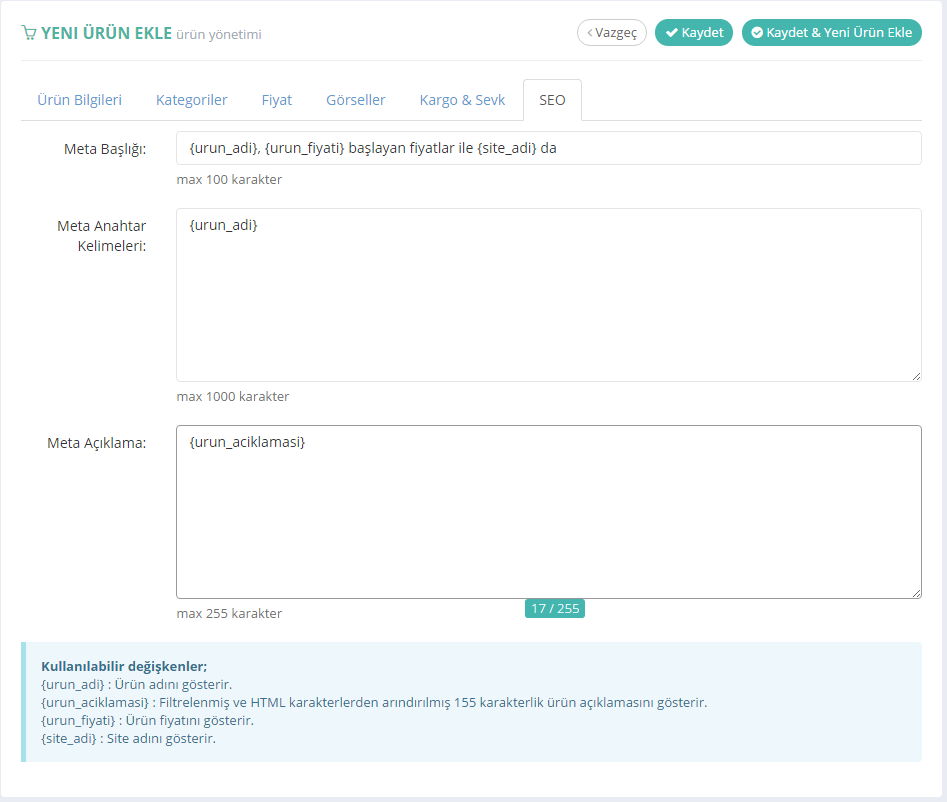Click the Meta Açıklama textarea resize corner
Image resolution: width=947 pixels, height=802 pixels.
click(916, 593)
